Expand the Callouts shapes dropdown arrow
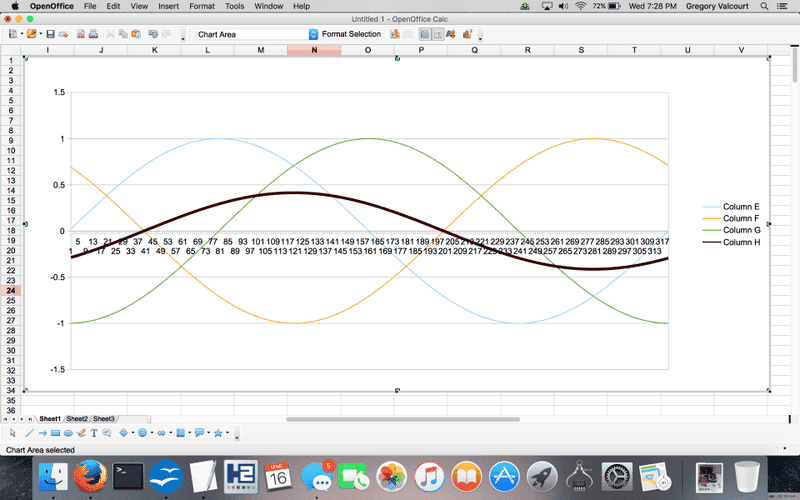This screenshot has height=500, width=800. click(x=209, y=433)
